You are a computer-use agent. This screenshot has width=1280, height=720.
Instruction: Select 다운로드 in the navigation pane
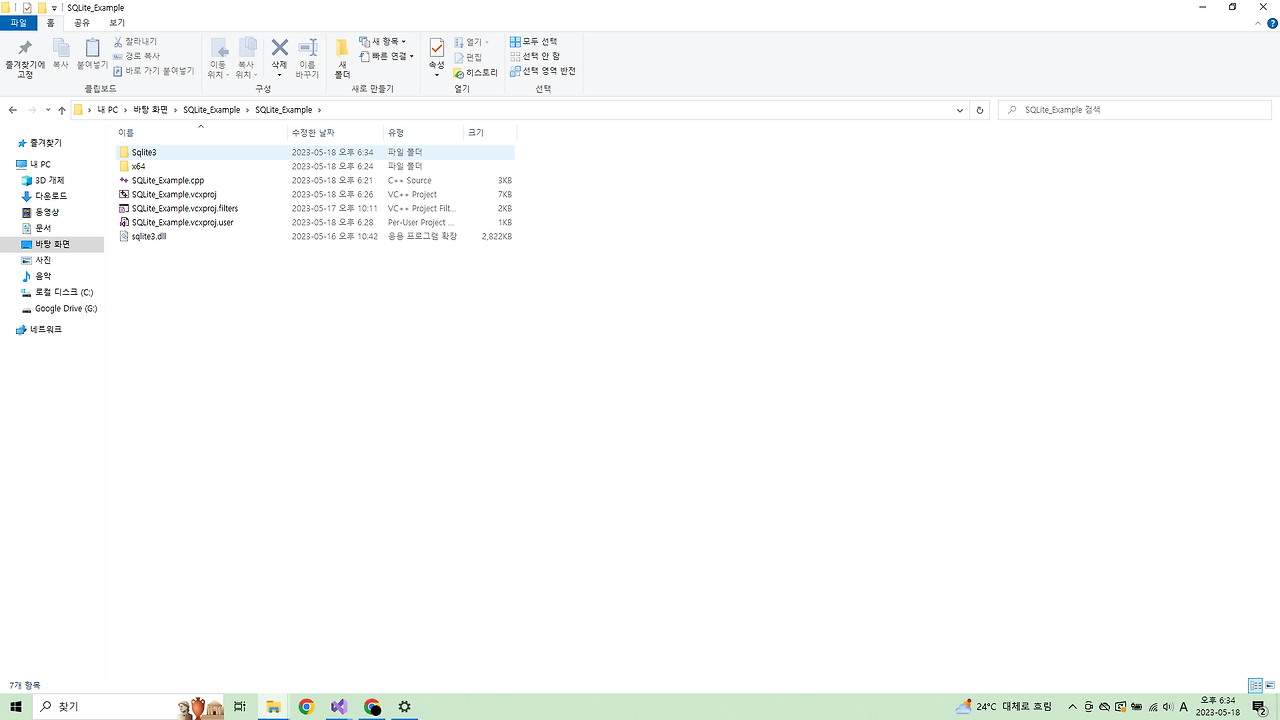tap(45, 196)
